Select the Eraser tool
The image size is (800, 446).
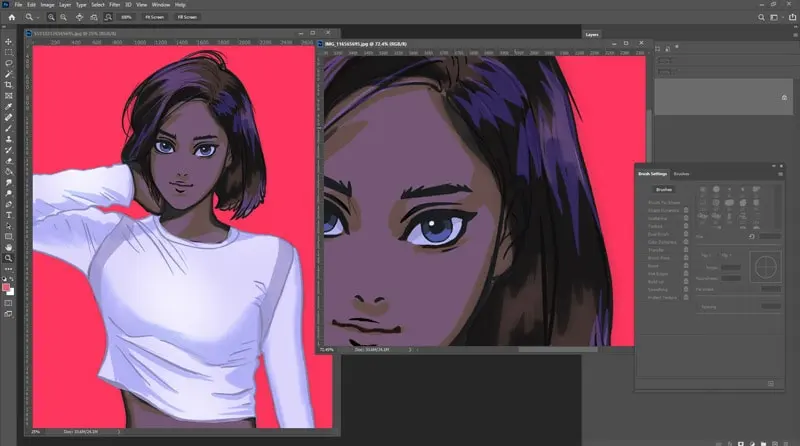8,161
